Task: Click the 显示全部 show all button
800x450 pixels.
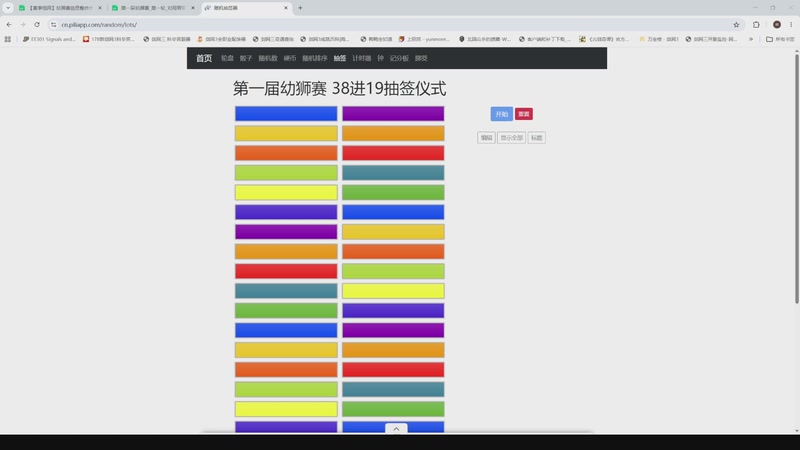Action: pos(511,138)
